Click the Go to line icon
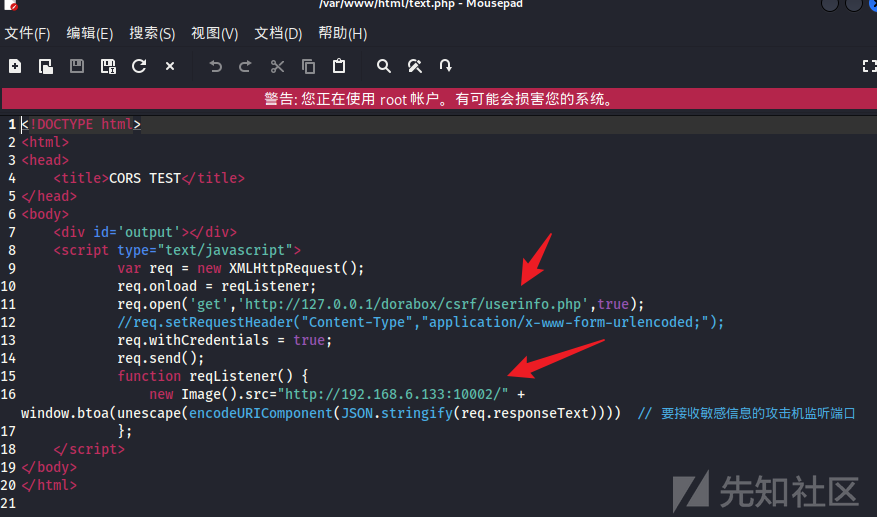This screenshot has height=517, width=877. tap(445, 67)
